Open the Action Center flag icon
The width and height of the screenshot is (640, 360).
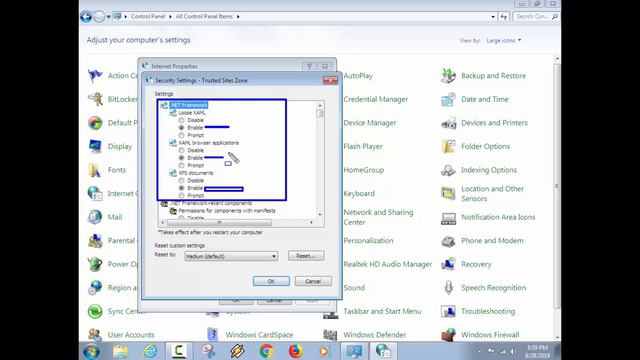tap(95, 76)
